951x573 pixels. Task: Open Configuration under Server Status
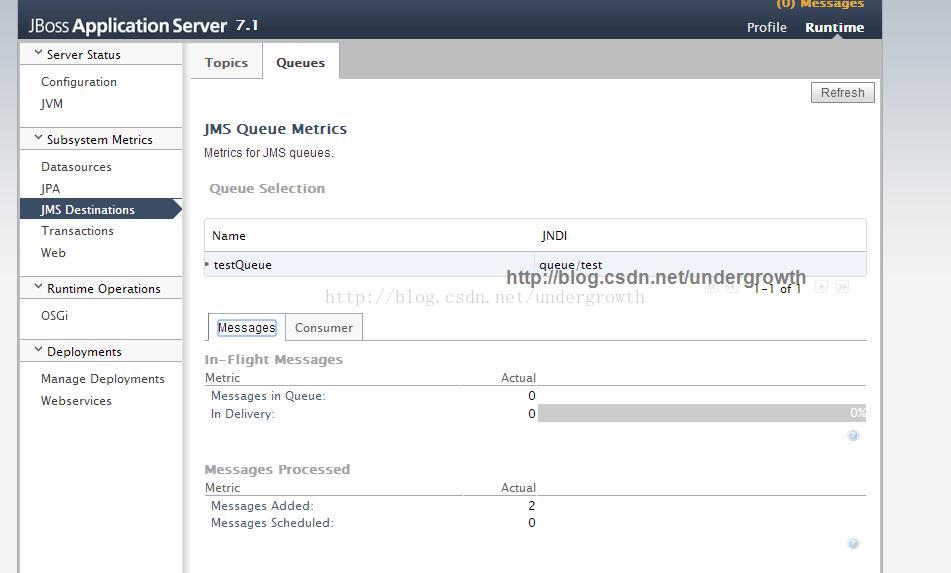tap(79, 82)
